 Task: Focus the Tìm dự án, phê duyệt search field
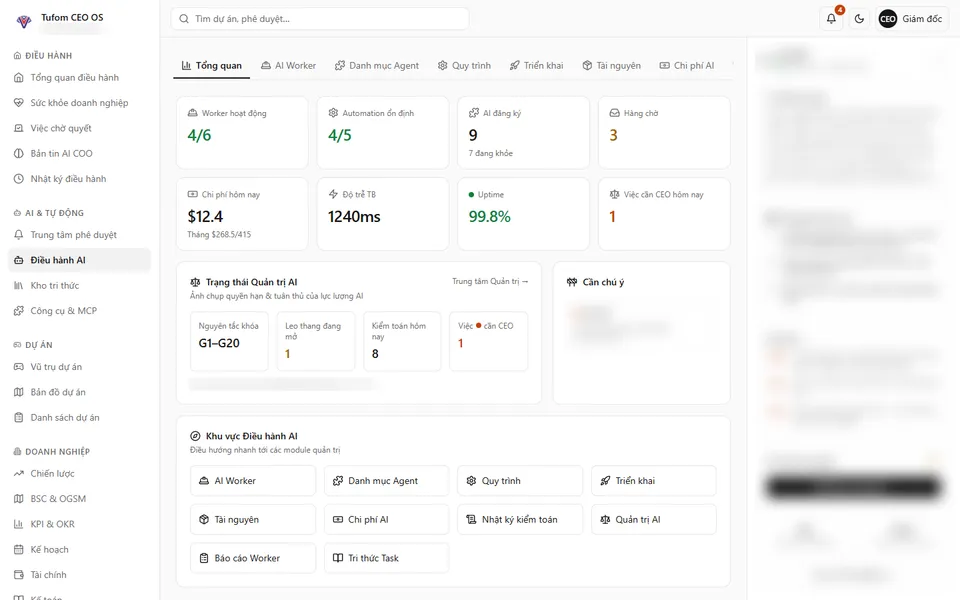pyautogui.click(x=320, y=19)
